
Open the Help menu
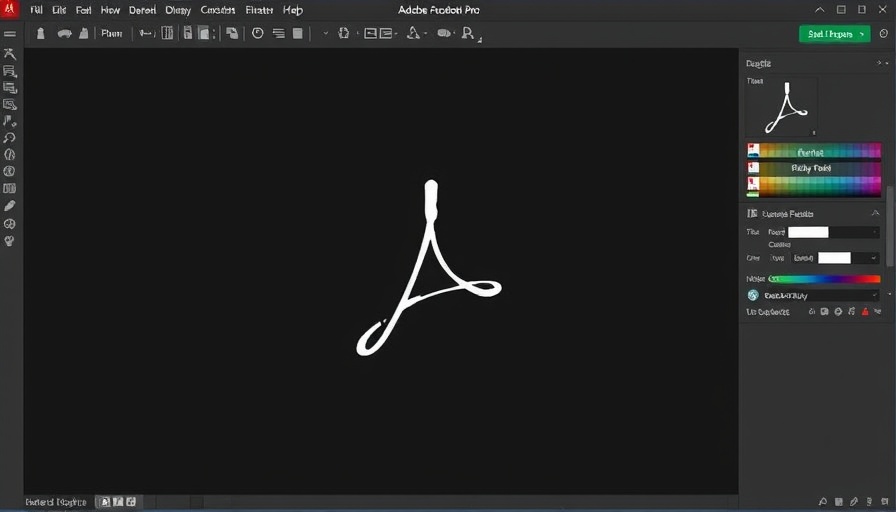pyautogui.click(x=293, y=10)
